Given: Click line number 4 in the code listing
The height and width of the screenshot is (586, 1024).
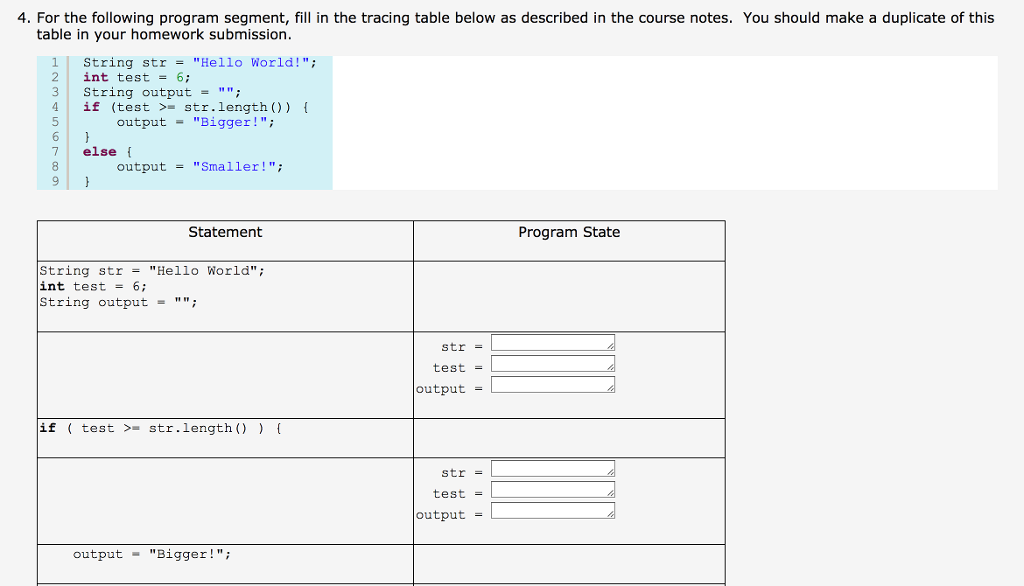Looking at the screenshot, I should (54, 107).
